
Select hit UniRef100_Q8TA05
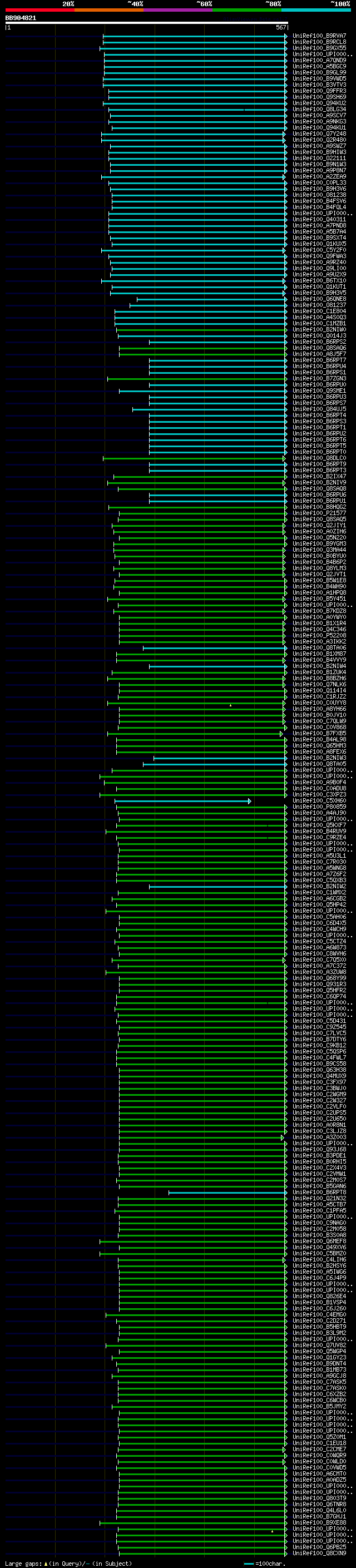(319, 764)
